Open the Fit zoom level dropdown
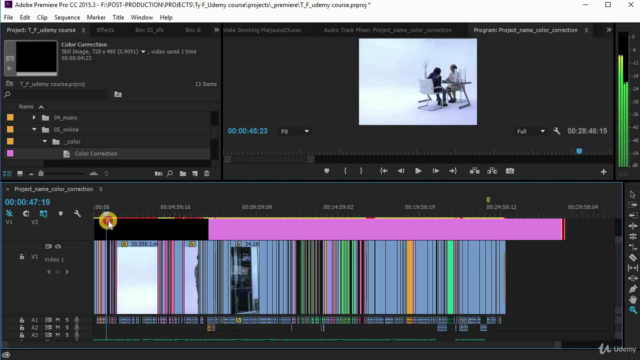The height and width of the screenshot is (360, 640). point(295,131)
